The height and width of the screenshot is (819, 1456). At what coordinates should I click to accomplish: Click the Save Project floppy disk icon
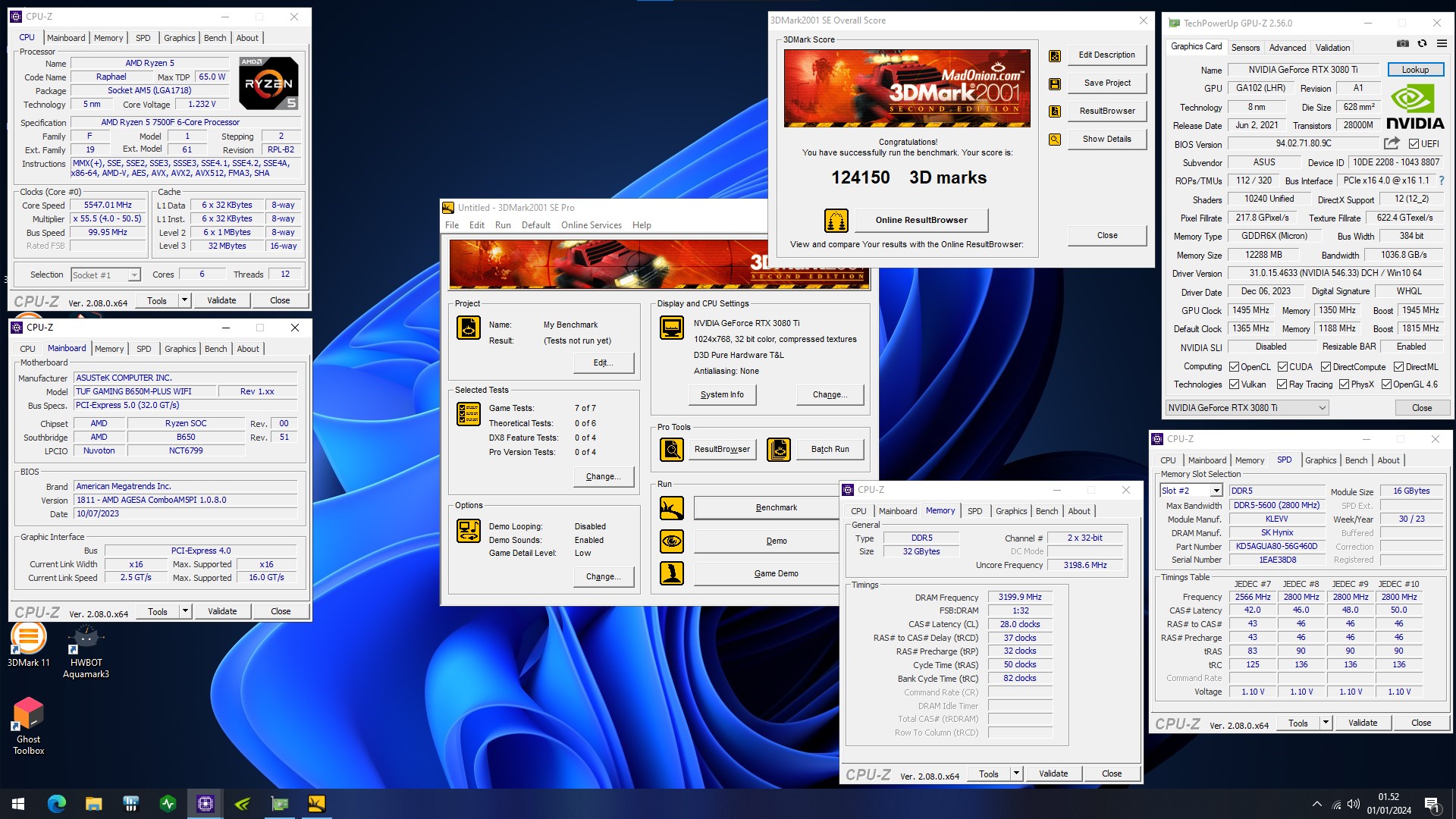pos(1054,84)
